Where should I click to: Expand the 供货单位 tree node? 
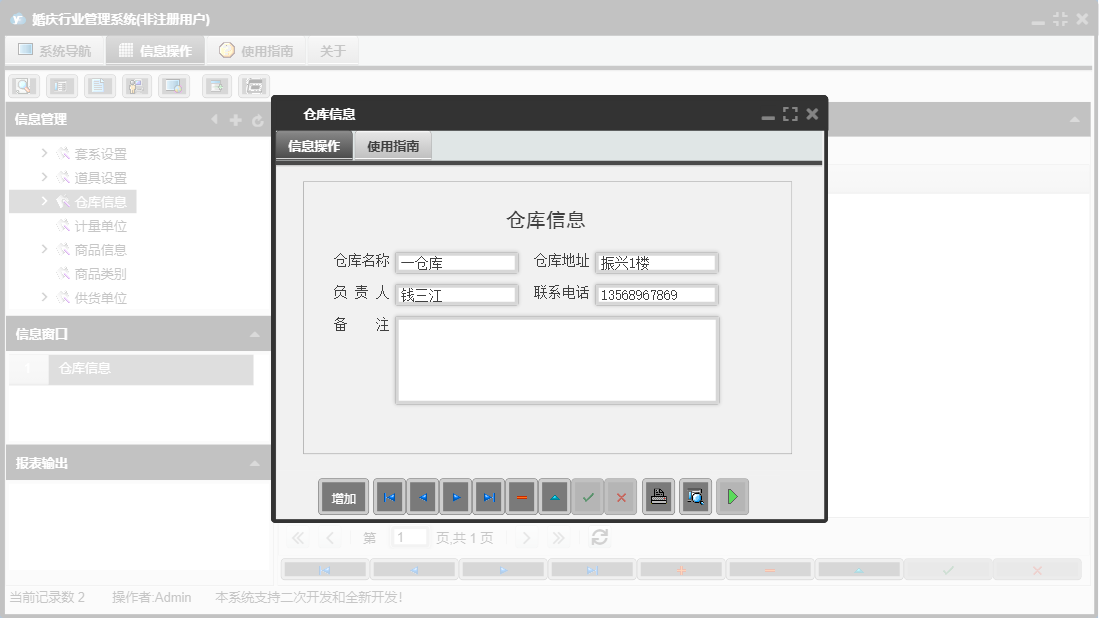pyautogui.click(x=44, y=297)
